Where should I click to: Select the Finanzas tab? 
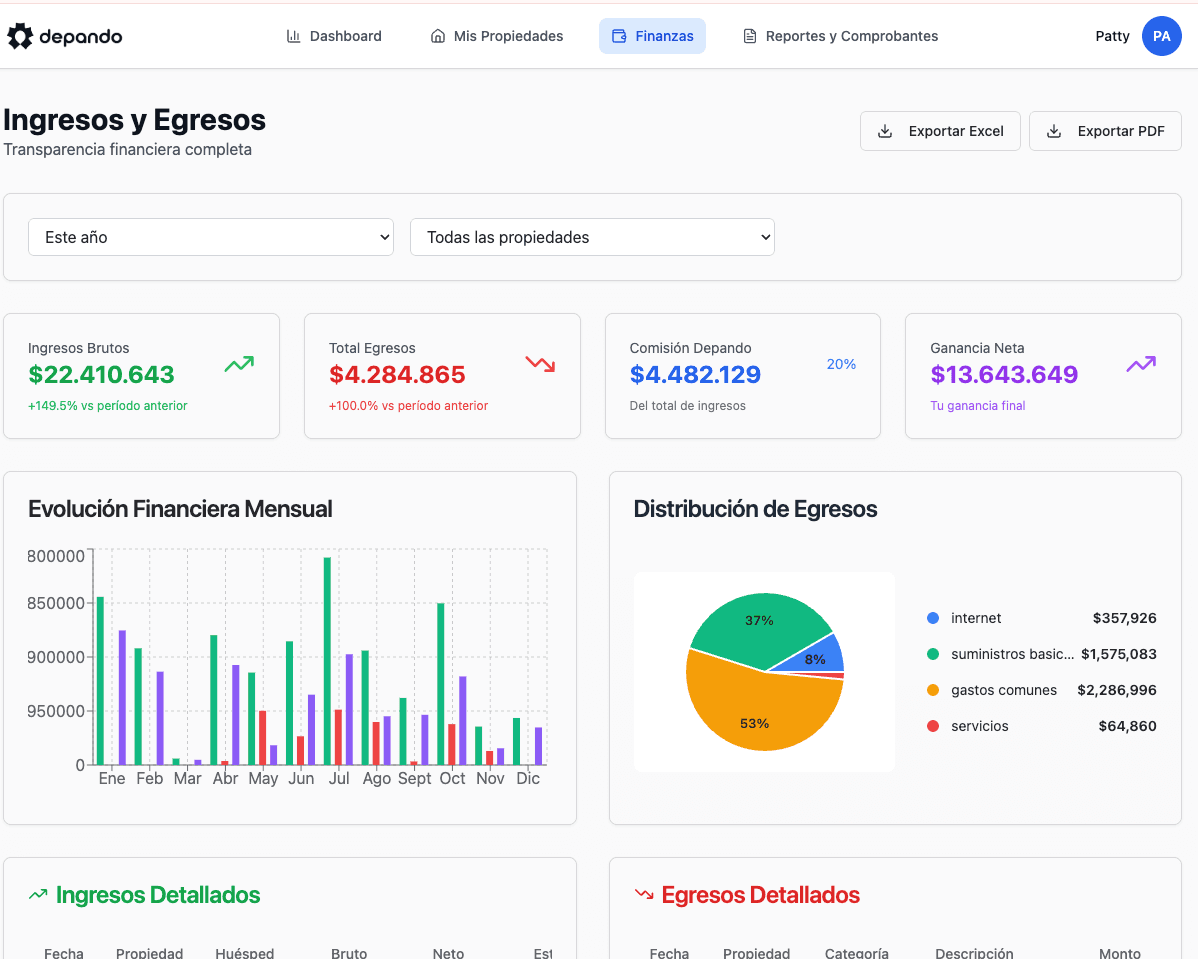point(652,36)
